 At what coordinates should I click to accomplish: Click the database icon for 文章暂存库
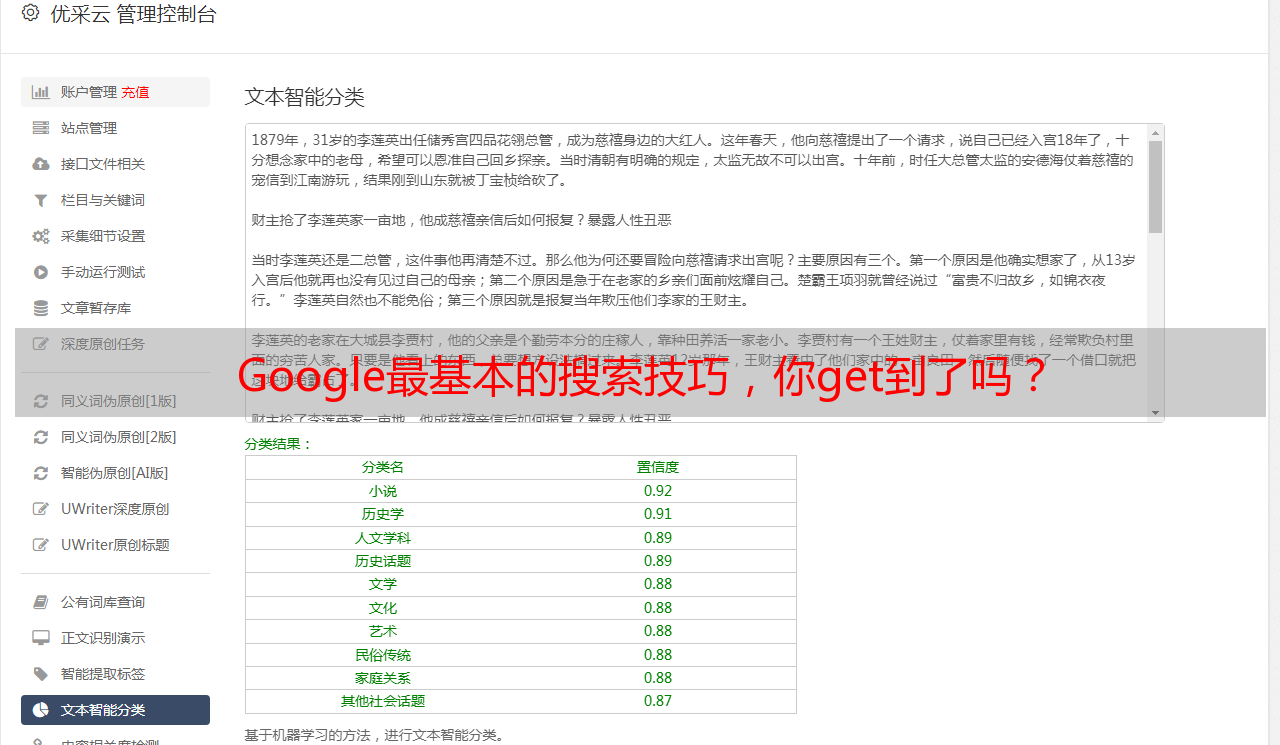(x=41, y=308)
